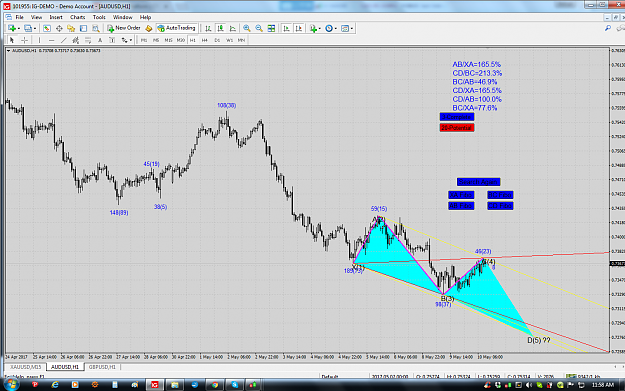The width and height of the screenshot is (625, 391).
Task: Open the Profiles icon
Action: [x=27, y=28]
